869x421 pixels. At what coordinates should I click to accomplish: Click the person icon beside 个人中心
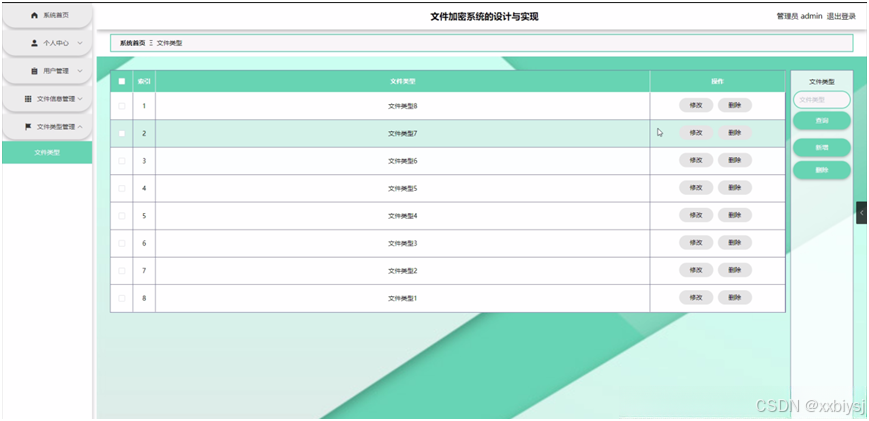click(x=34, y=43)
